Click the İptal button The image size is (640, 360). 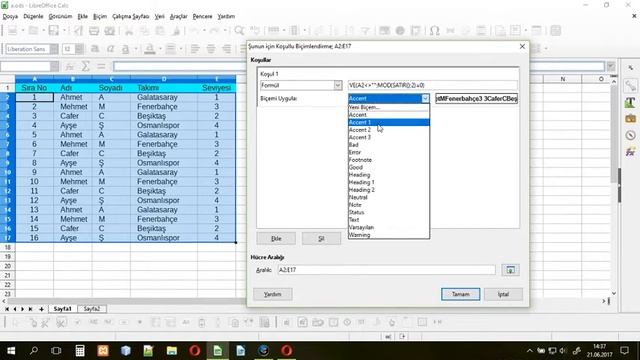[x=503, y=294]
